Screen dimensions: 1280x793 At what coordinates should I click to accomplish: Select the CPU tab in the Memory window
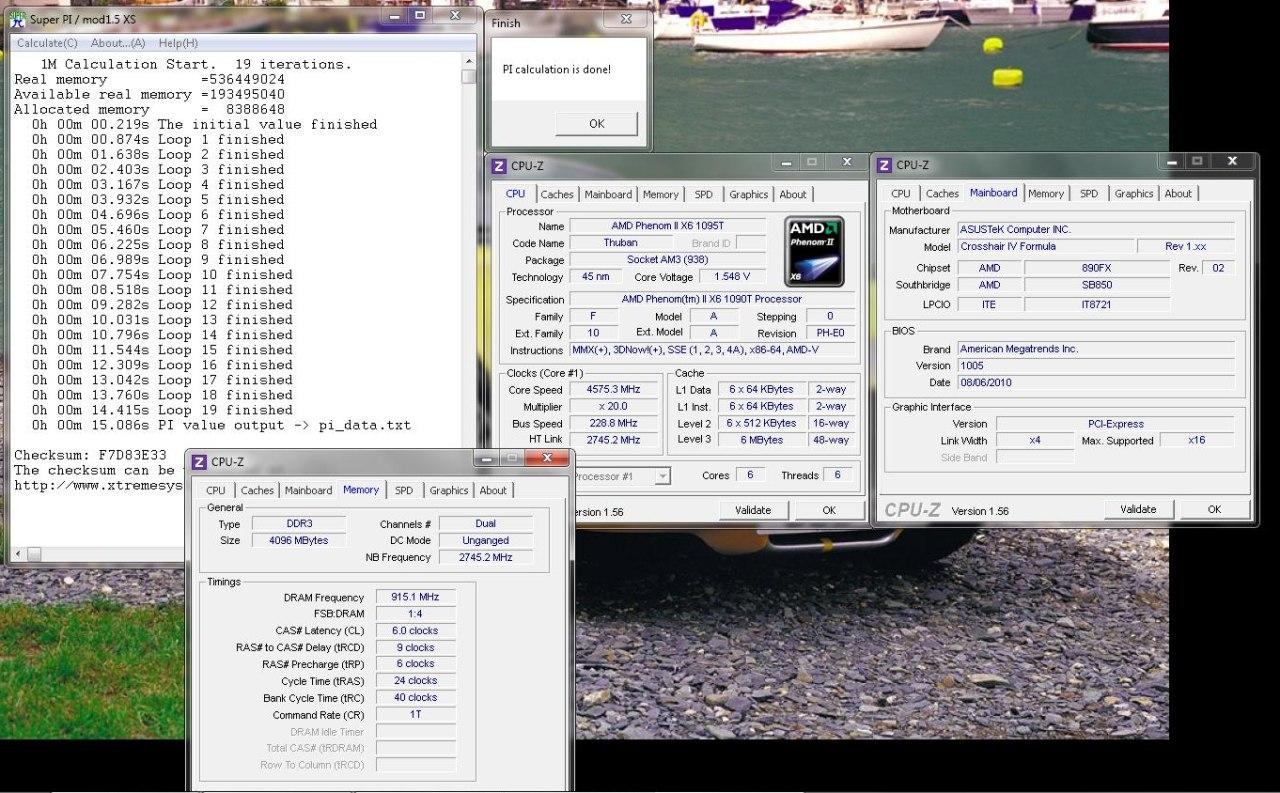(x=216, y=491)
